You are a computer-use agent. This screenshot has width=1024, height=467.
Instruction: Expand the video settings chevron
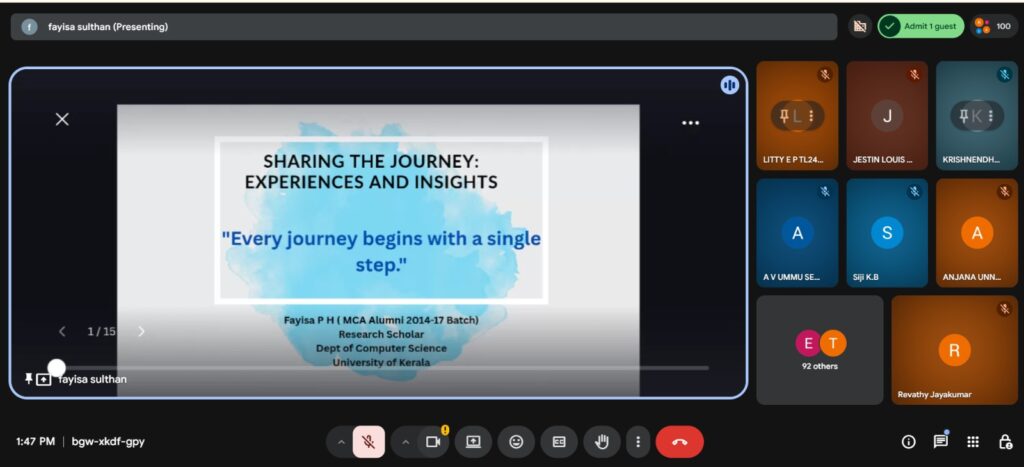405,442
